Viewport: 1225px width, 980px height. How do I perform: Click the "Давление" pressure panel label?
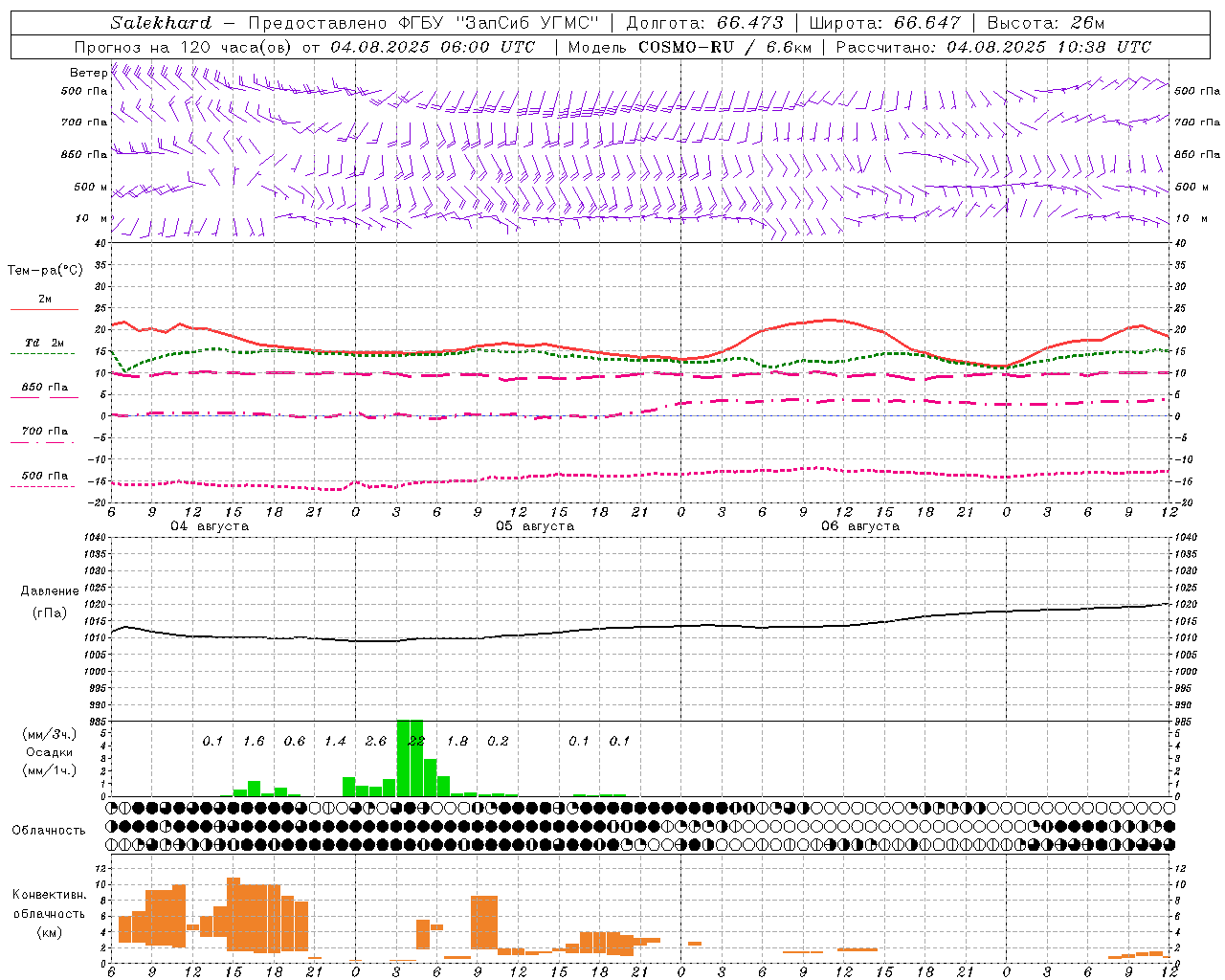[x=50, y=591]
